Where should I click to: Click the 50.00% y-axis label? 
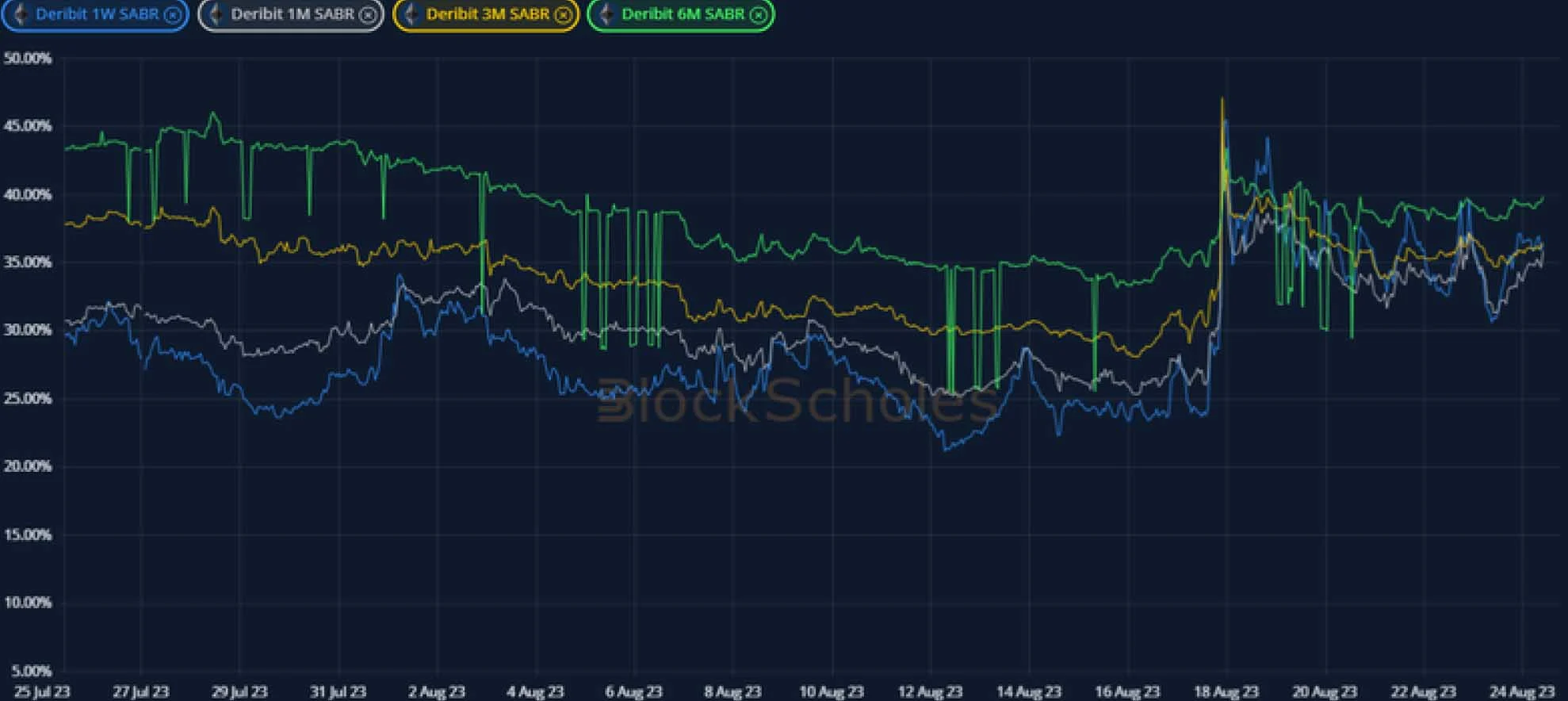tap(28, 58)
